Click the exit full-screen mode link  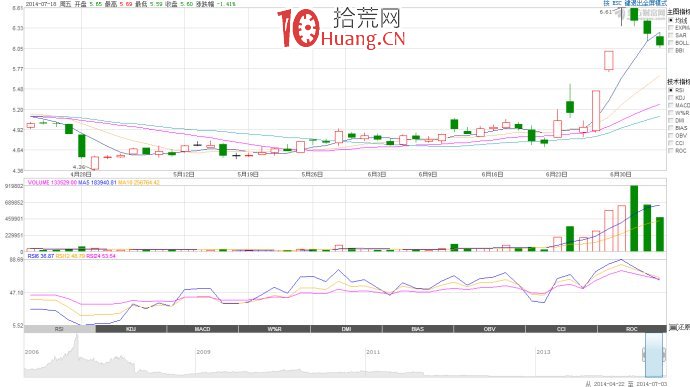pyautogui.click(x=646, y=3)
